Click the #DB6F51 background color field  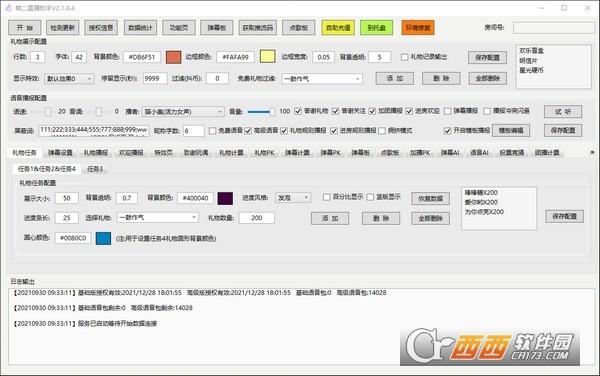(142, 57)
